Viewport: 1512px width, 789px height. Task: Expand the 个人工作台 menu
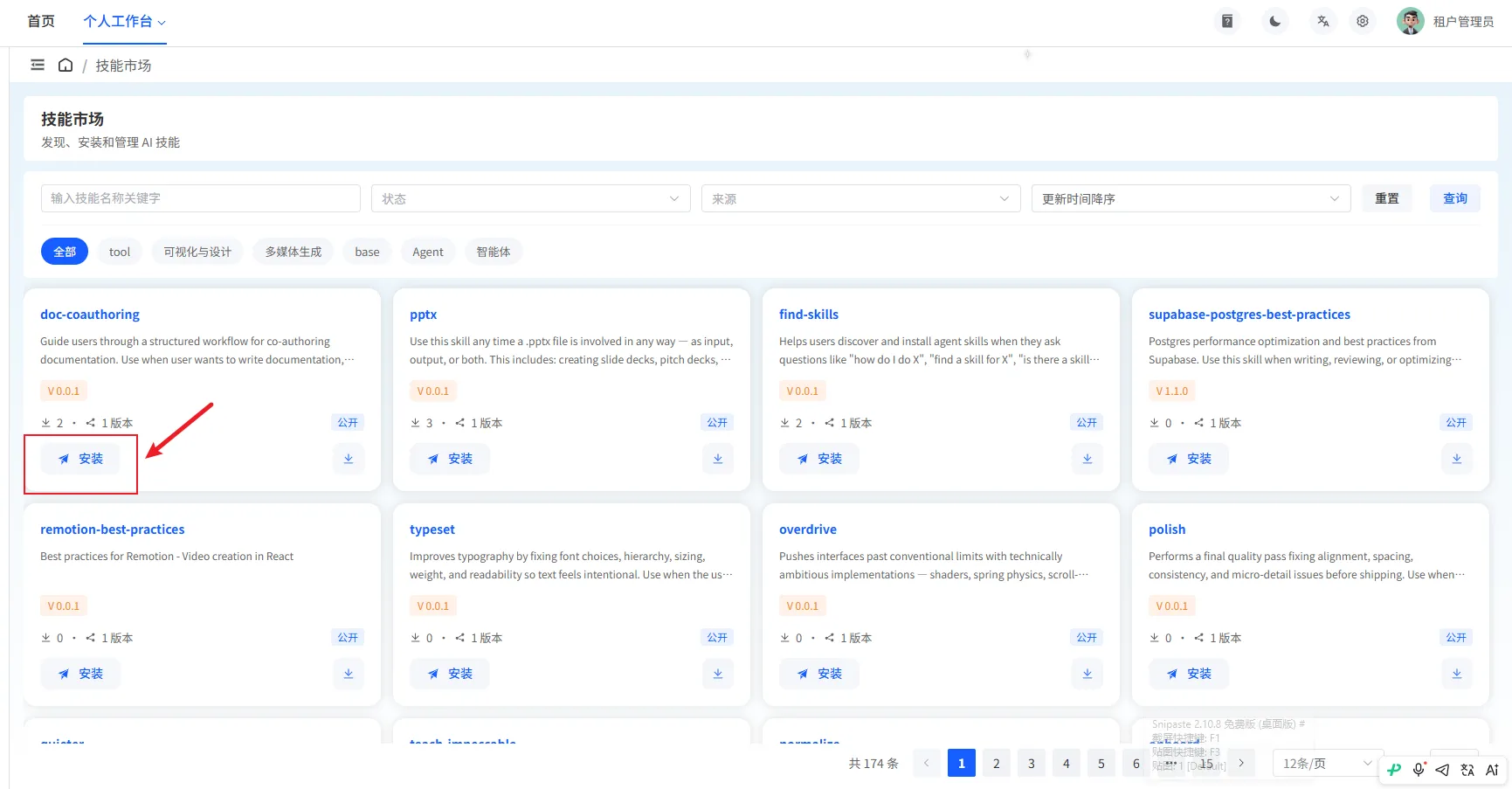pyautogui.click(x=125, y=22)
